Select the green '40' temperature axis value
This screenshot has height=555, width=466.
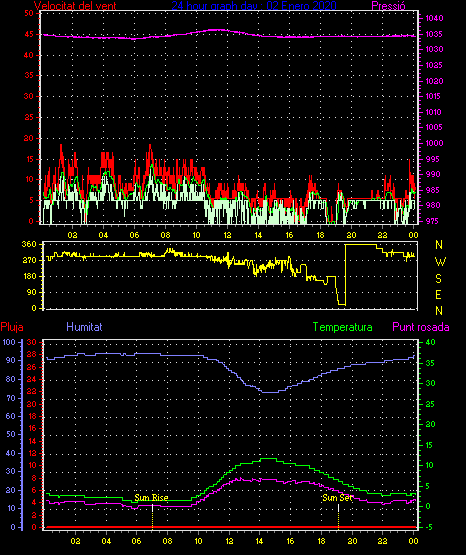(430, 342)
